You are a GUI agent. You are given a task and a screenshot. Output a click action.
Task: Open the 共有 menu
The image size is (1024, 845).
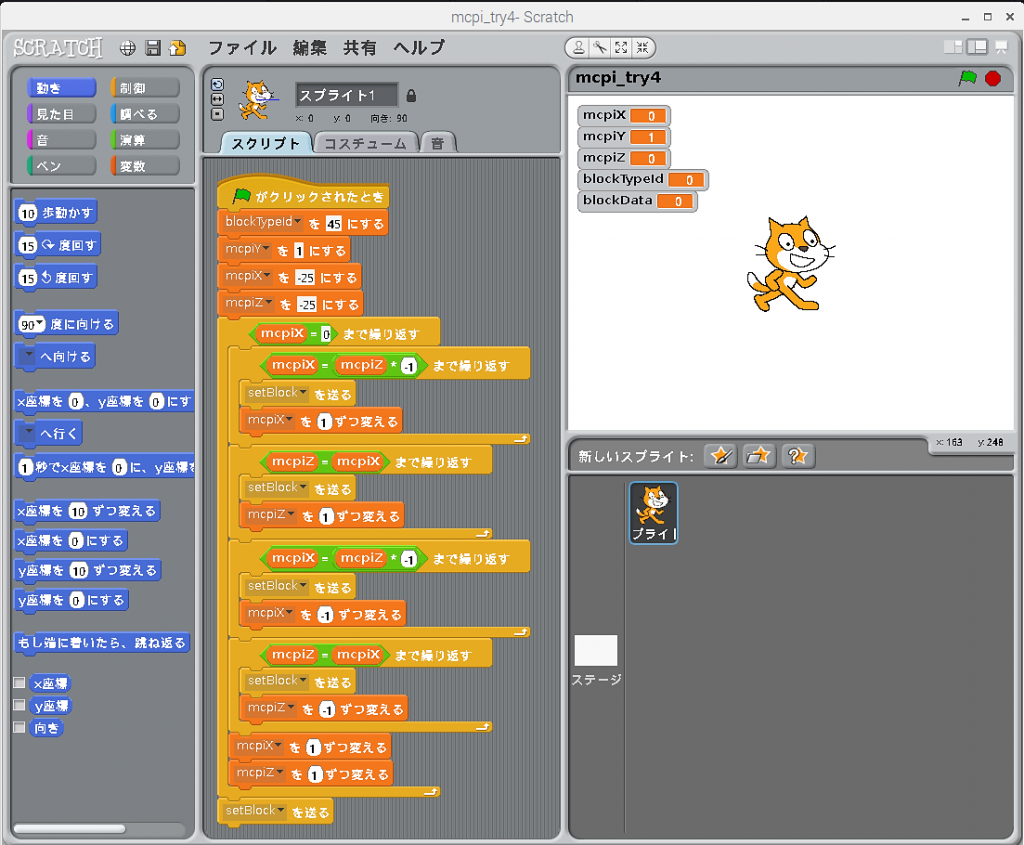(x=360, y=48)
